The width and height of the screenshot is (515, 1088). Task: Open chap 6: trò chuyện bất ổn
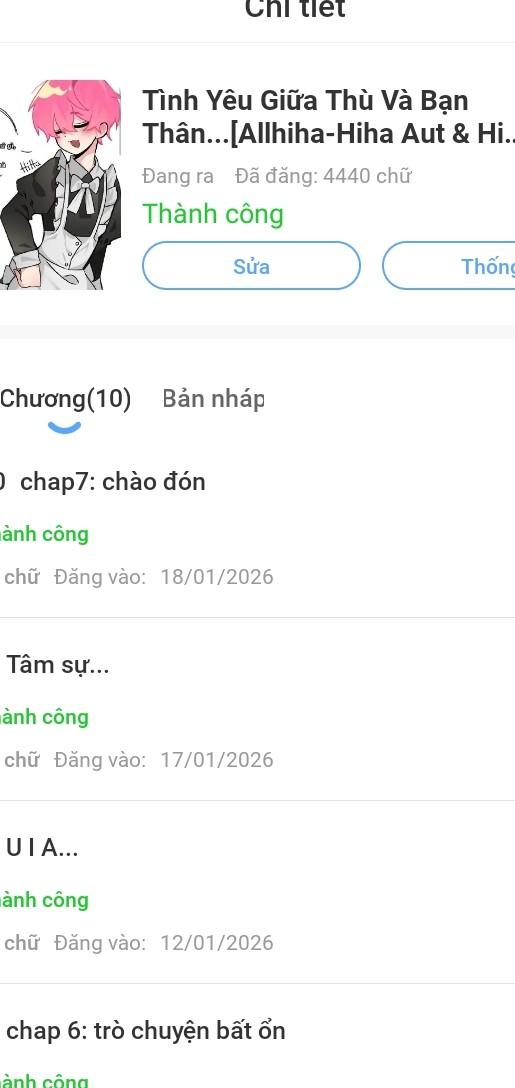tap(146, 1030)
